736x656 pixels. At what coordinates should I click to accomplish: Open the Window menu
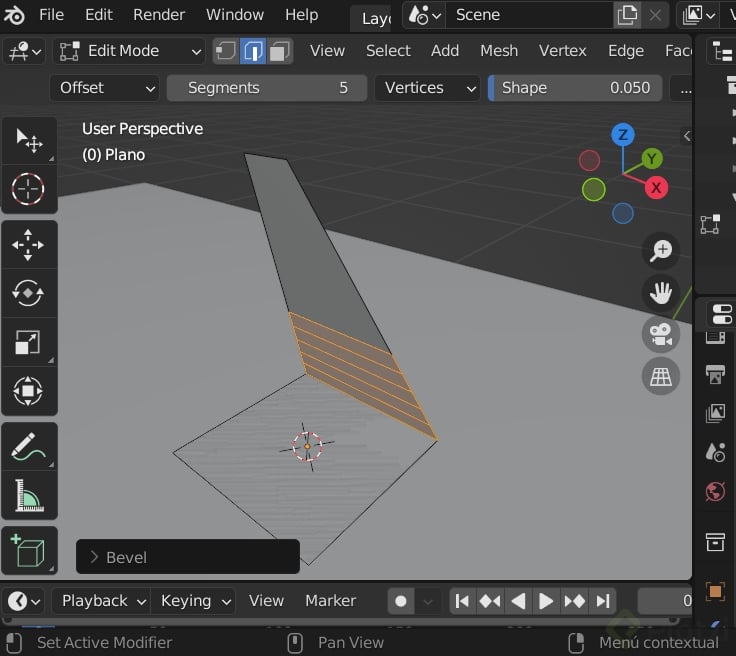pyautogui.click(x=235, y=15)
